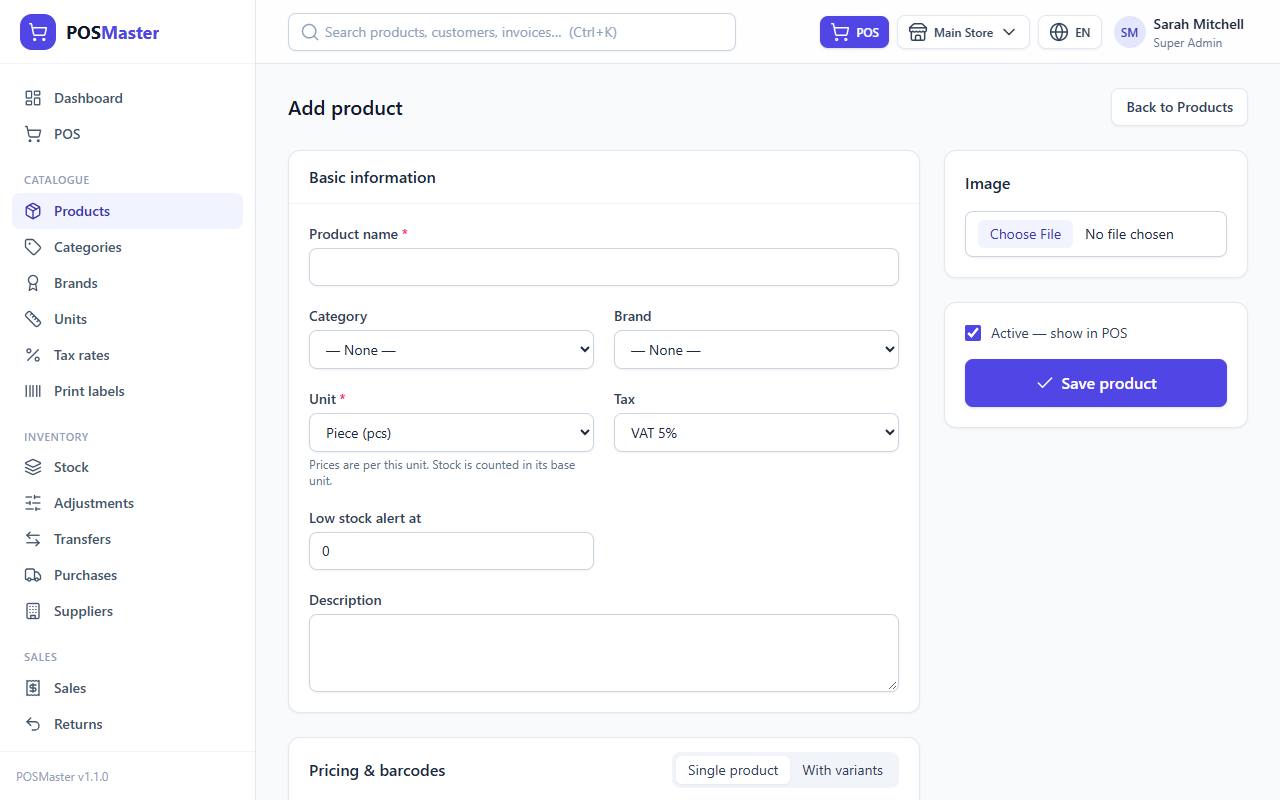The height and width of the screenshot is (800, 1280).
Task: Open the Unit dropdown showing Piece (pcs)
Action: [x=451, y=433]
